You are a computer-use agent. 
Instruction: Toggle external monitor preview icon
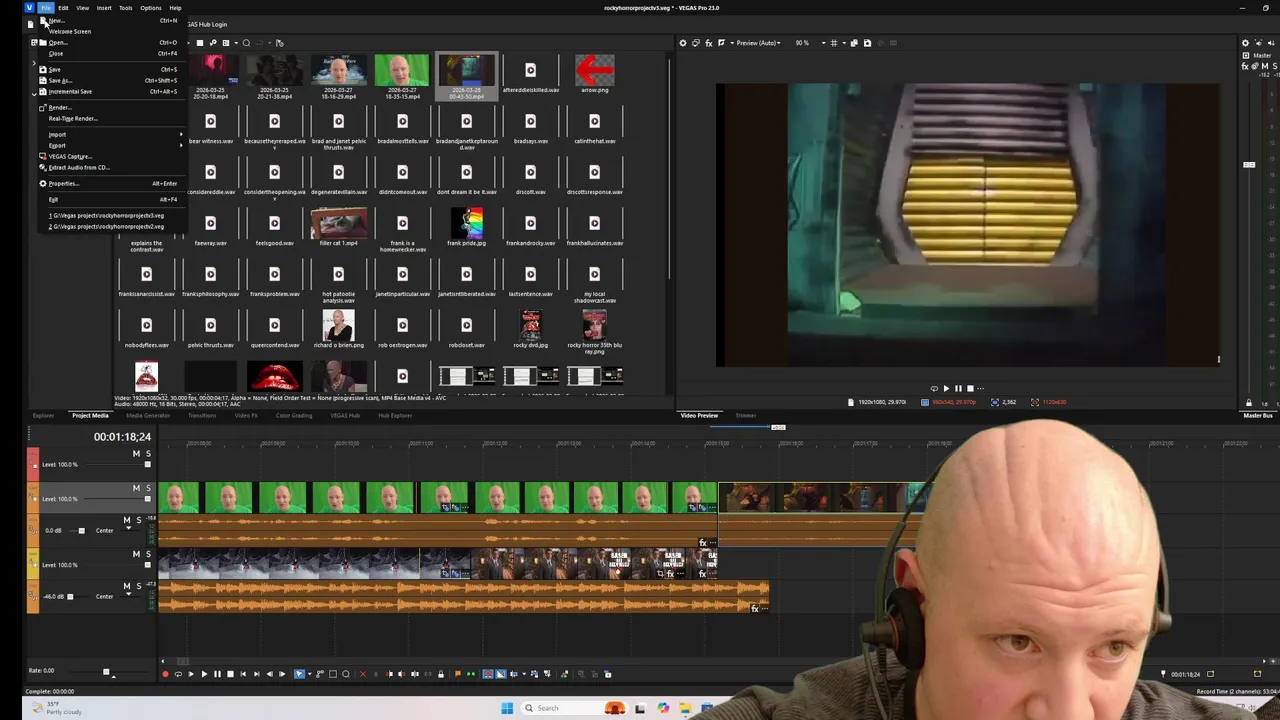[x=696, y=43]
